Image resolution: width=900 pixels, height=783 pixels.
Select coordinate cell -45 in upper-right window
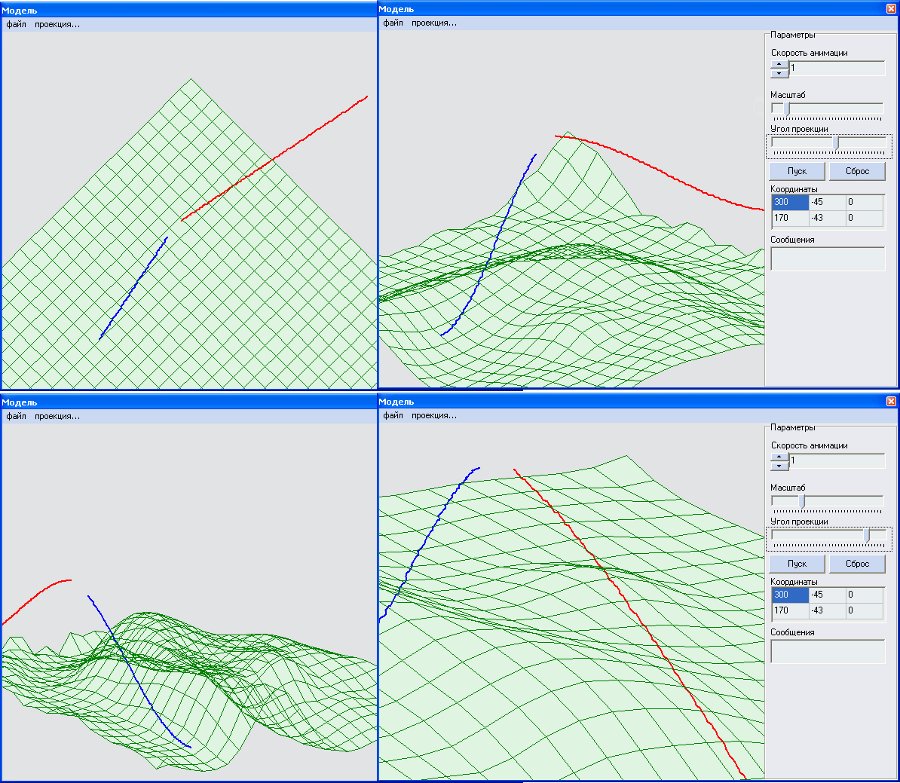tap(827, 202)
